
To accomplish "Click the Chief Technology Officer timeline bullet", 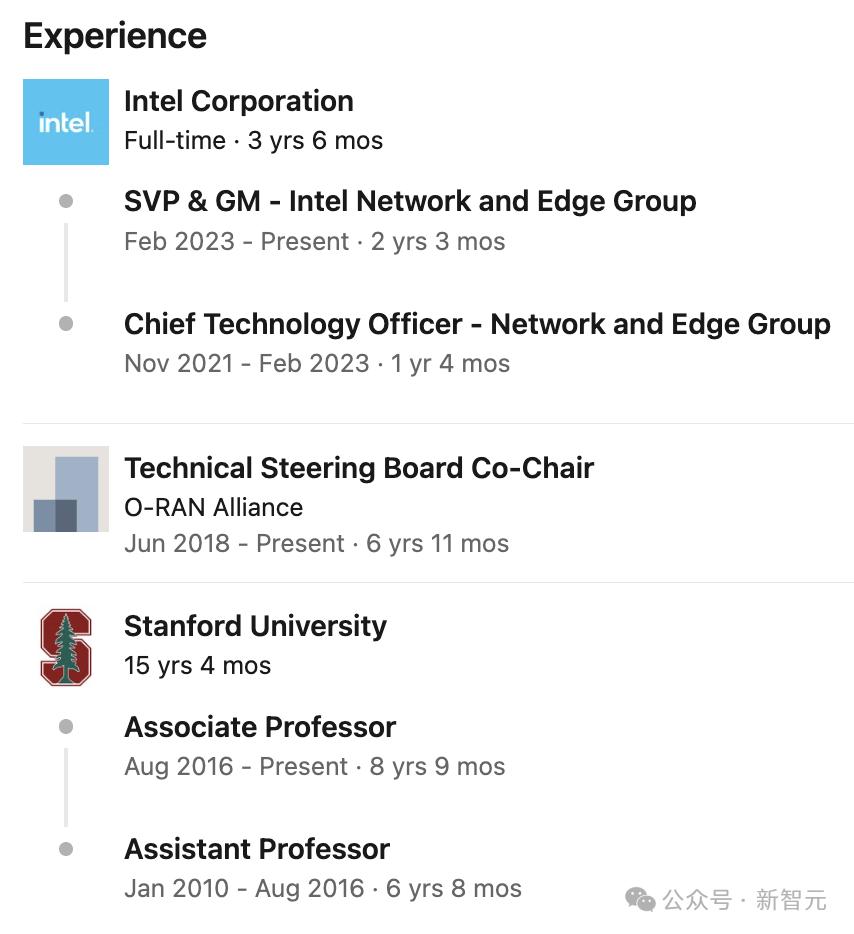I will [x=66, y=324].
